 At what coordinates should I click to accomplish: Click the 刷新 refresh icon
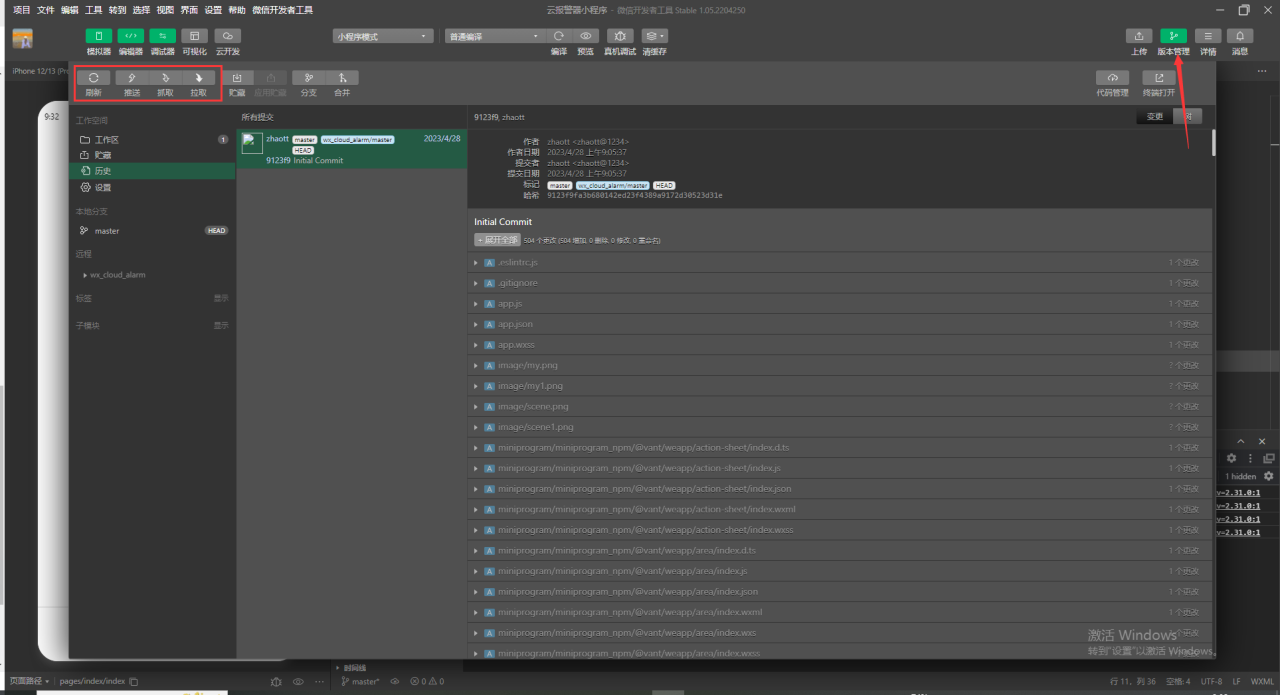click(x=93, y=78)
